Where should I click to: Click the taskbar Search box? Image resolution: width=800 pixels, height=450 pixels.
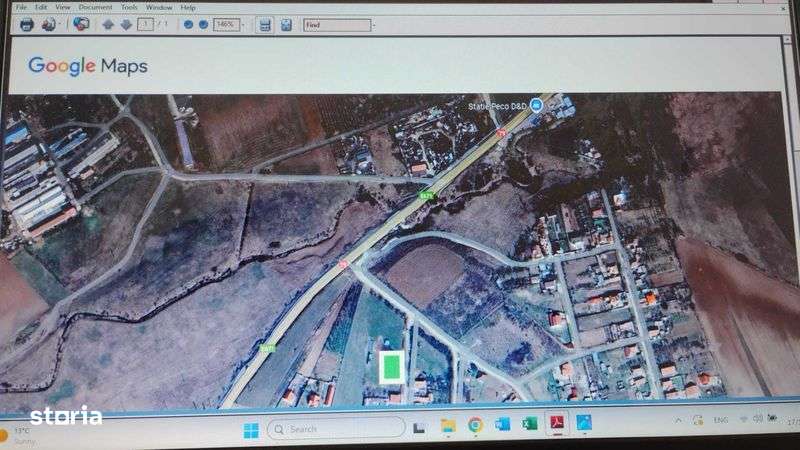(336, 429)
